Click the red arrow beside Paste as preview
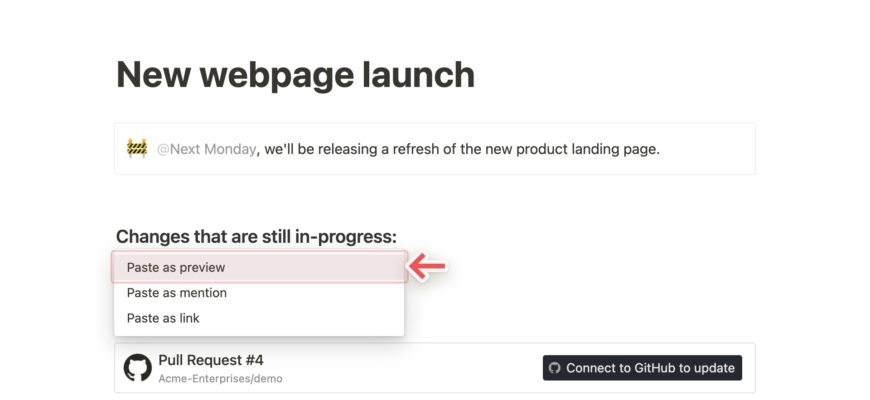This screenshot has height=400, width=870. click(x=427, y=267)
